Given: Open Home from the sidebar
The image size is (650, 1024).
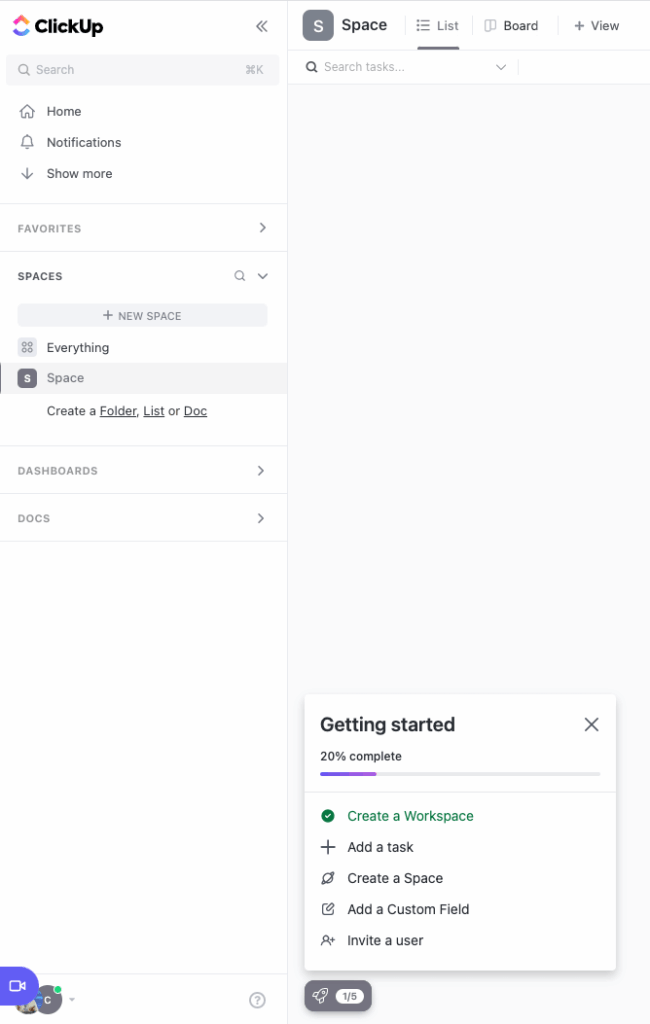Looking at the screenshot, I should 62,111.
